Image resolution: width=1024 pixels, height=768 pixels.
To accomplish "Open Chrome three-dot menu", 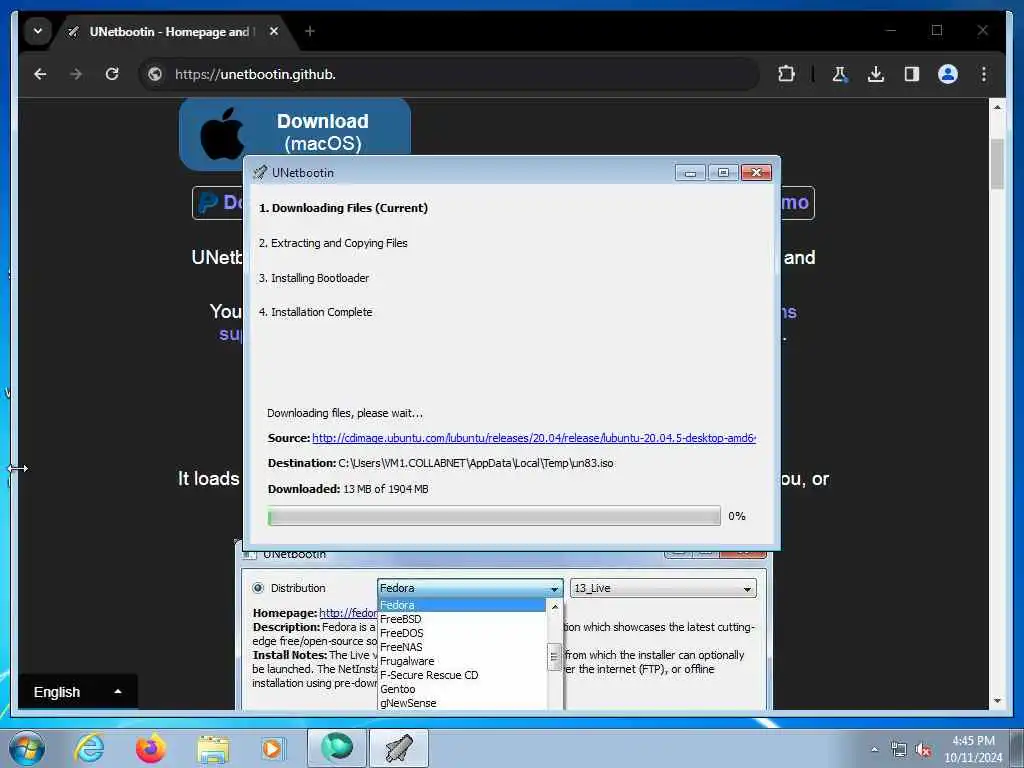I will click(984, 74).
